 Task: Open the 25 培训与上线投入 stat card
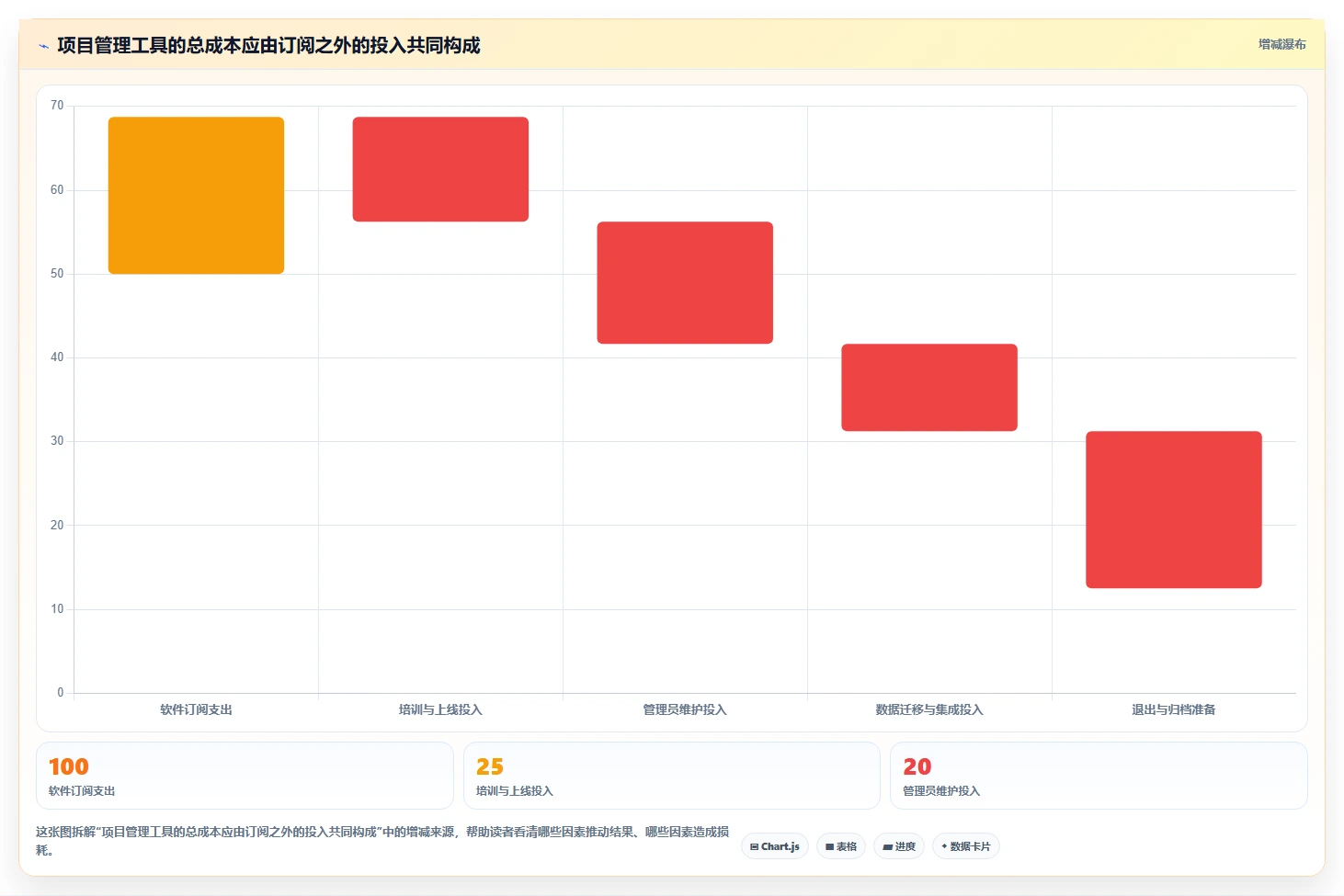[x=672, y=776]
